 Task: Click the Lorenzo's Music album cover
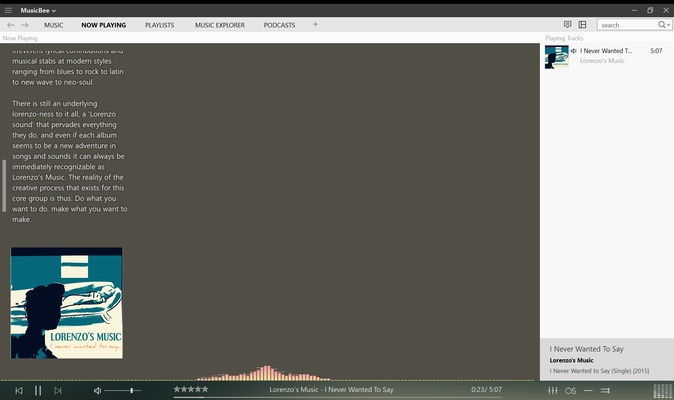coord(67,303)
